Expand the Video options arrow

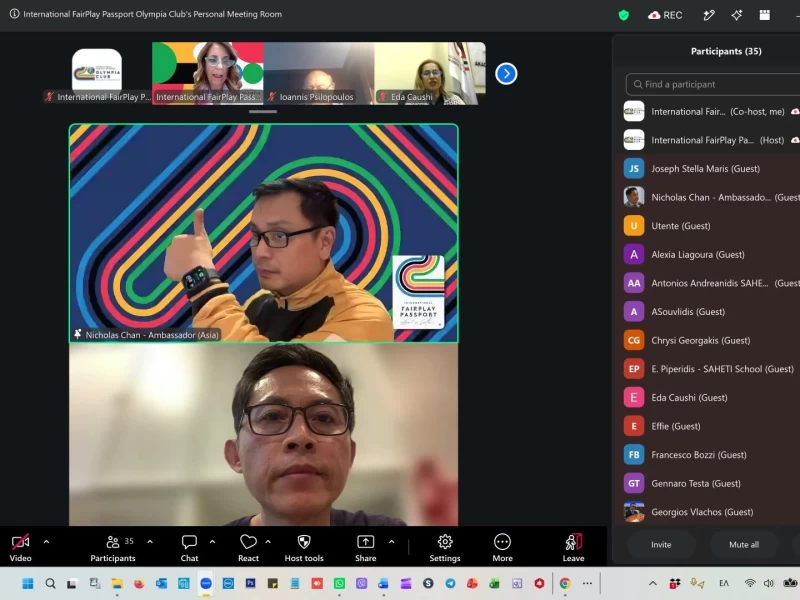46,541
